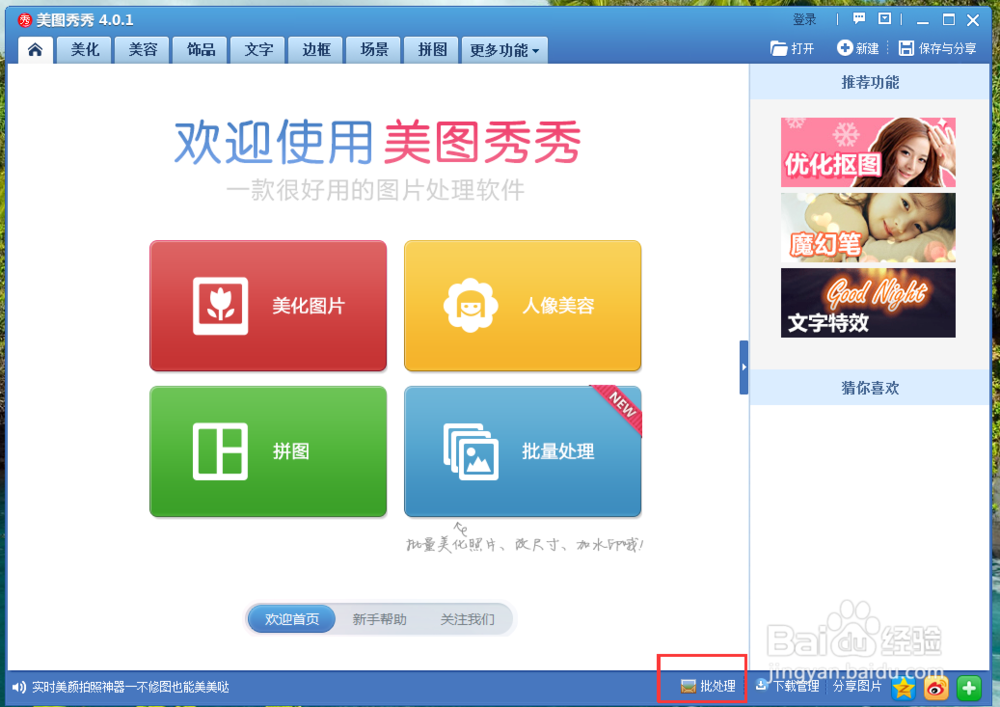Switch to the 文字 tab
This screenshot has height=707, width=1000.
point(259,50)
